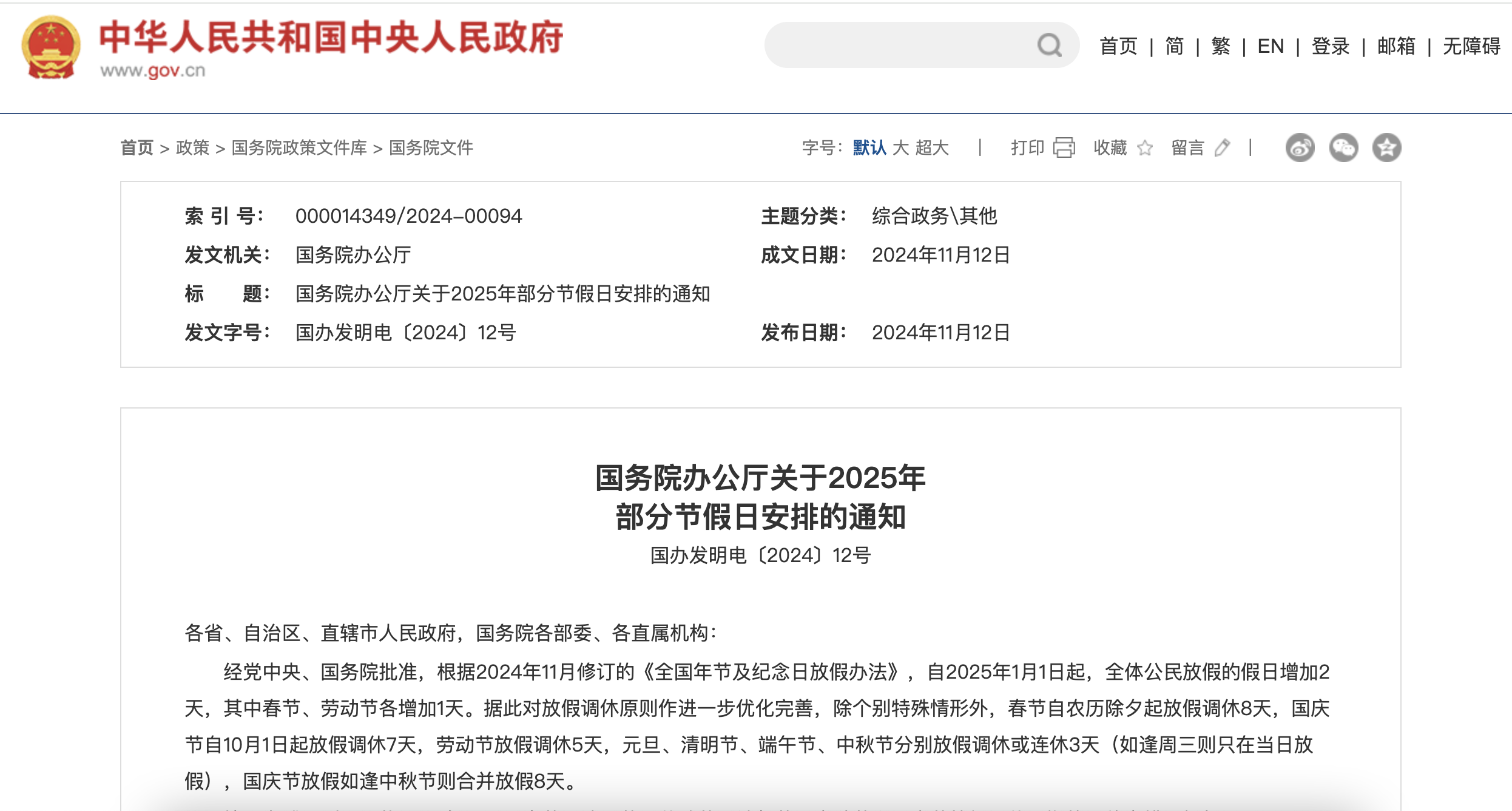
Task: Click the favorite star outline icon
Action: tap(1145, 148)
